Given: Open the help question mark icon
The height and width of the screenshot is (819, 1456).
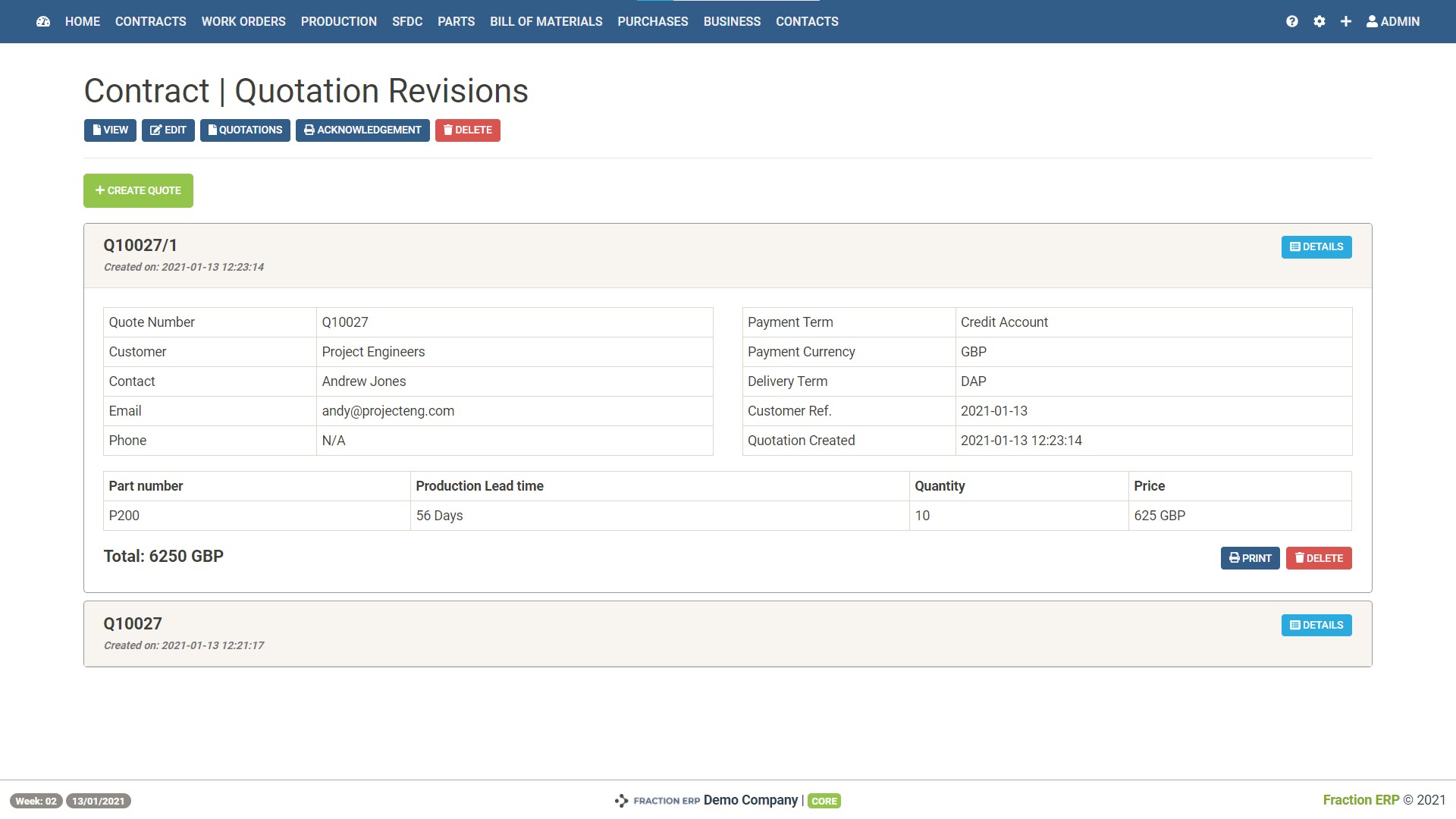Looking at the screenshot, I should 1292,21.
